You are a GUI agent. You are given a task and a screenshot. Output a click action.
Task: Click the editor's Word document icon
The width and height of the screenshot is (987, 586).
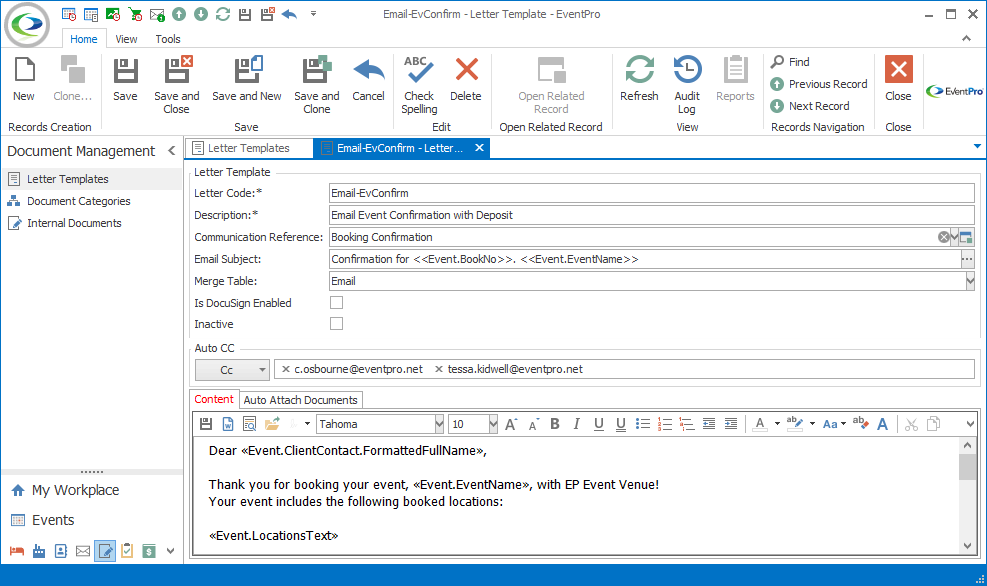coord(228,424)
